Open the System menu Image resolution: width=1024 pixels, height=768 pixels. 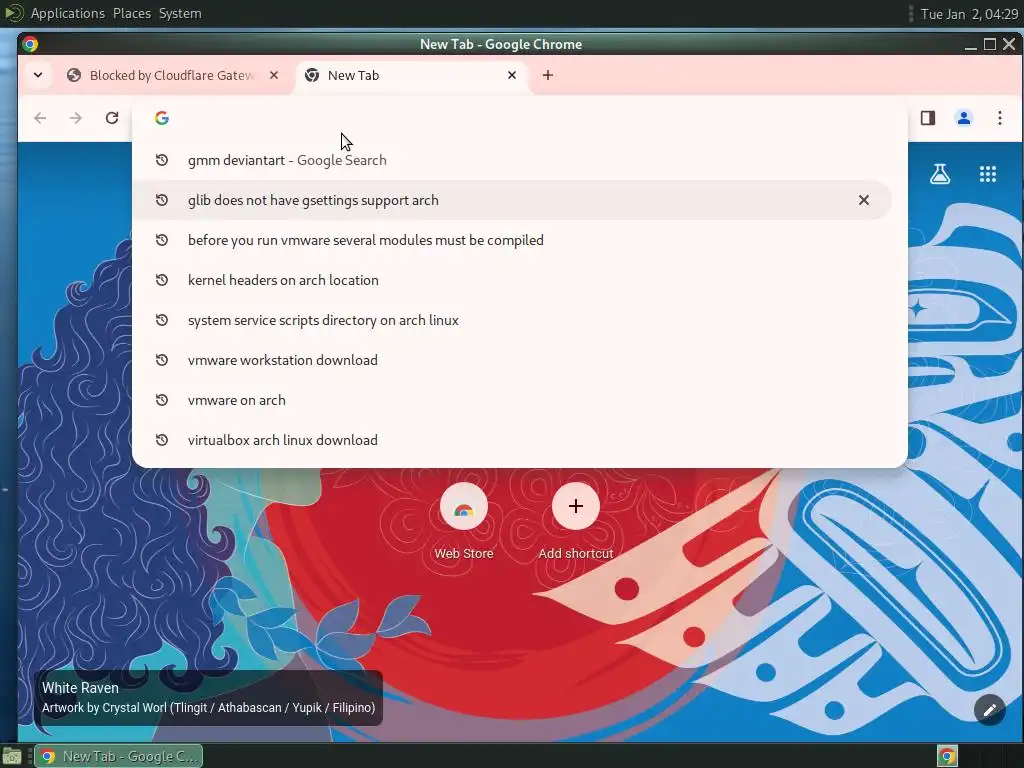coord(180,13)
